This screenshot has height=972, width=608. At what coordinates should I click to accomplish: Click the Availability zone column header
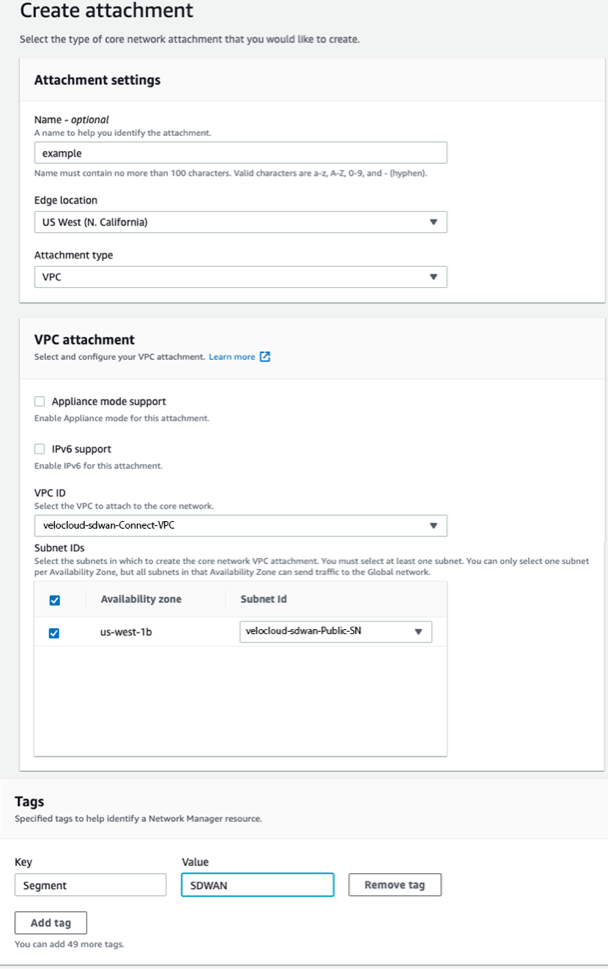141,599
